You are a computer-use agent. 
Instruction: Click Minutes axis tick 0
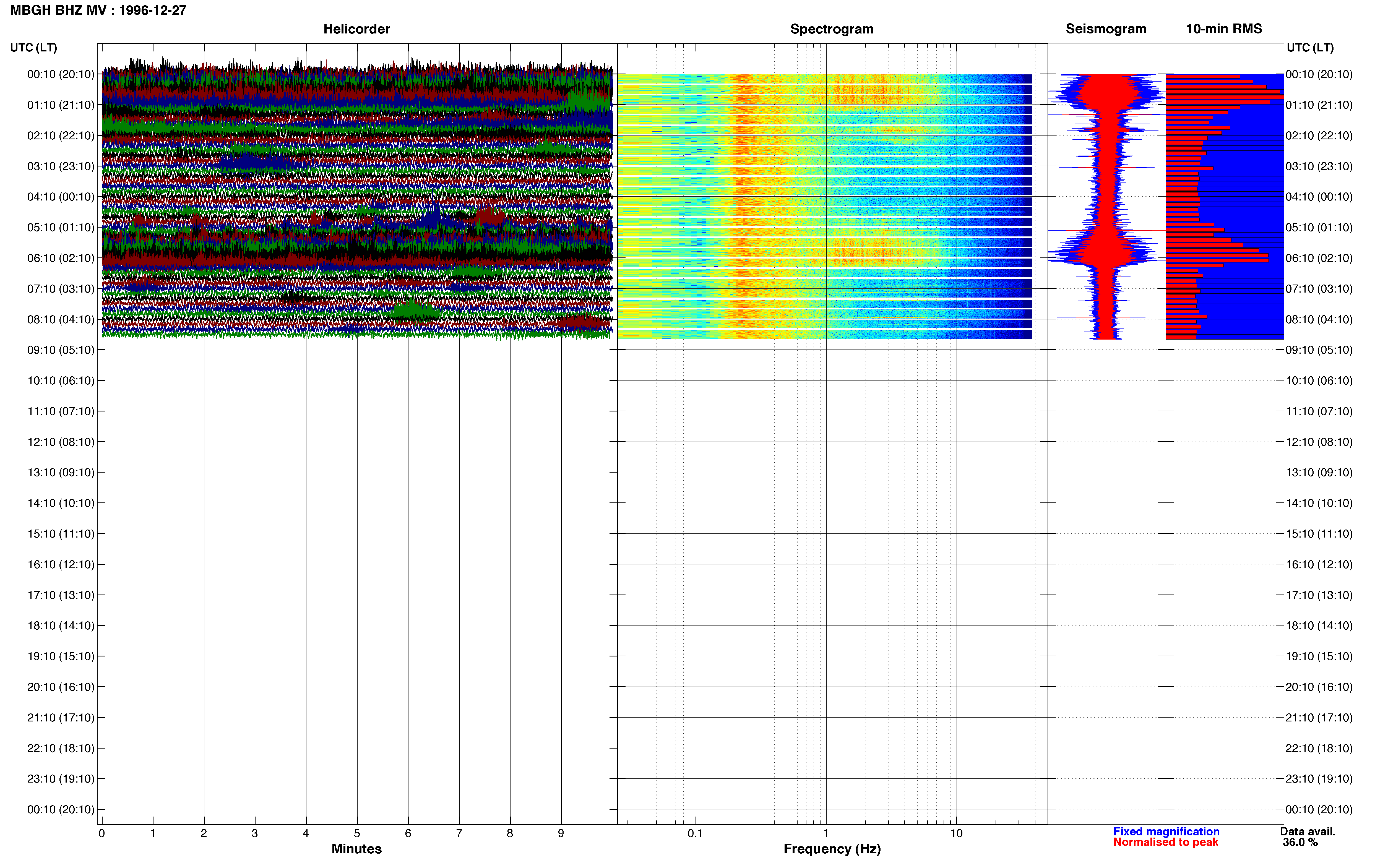101,833
